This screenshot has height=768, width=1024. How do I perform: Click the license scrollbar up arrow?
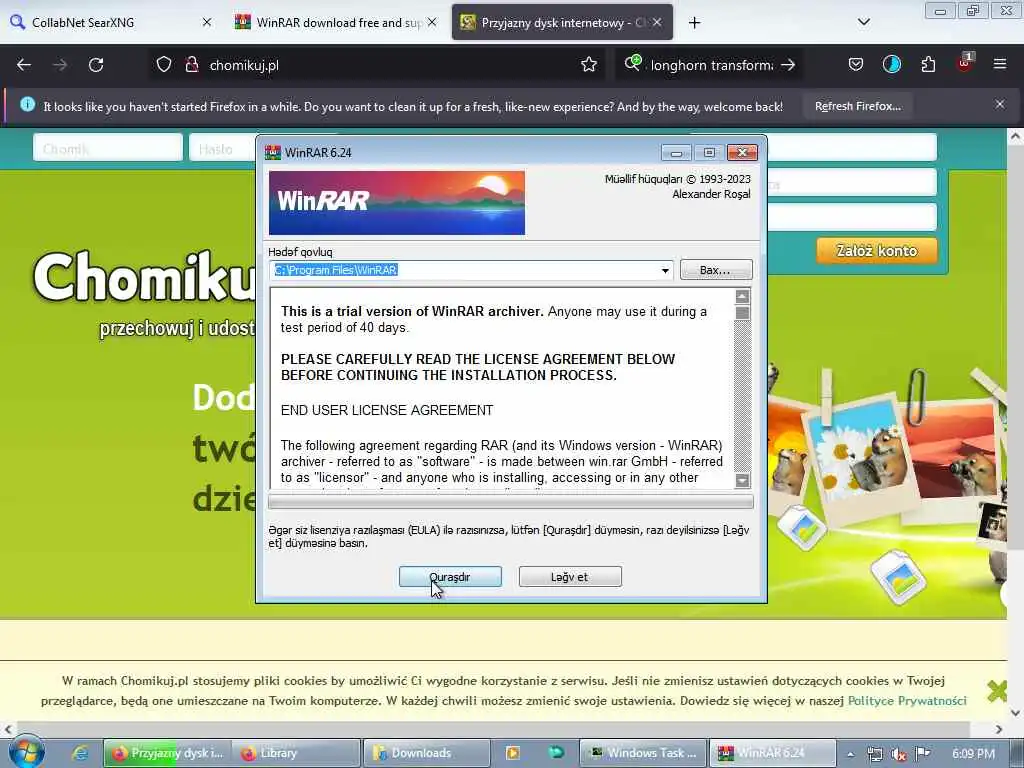pyautogui.click(x=742, y=296)
